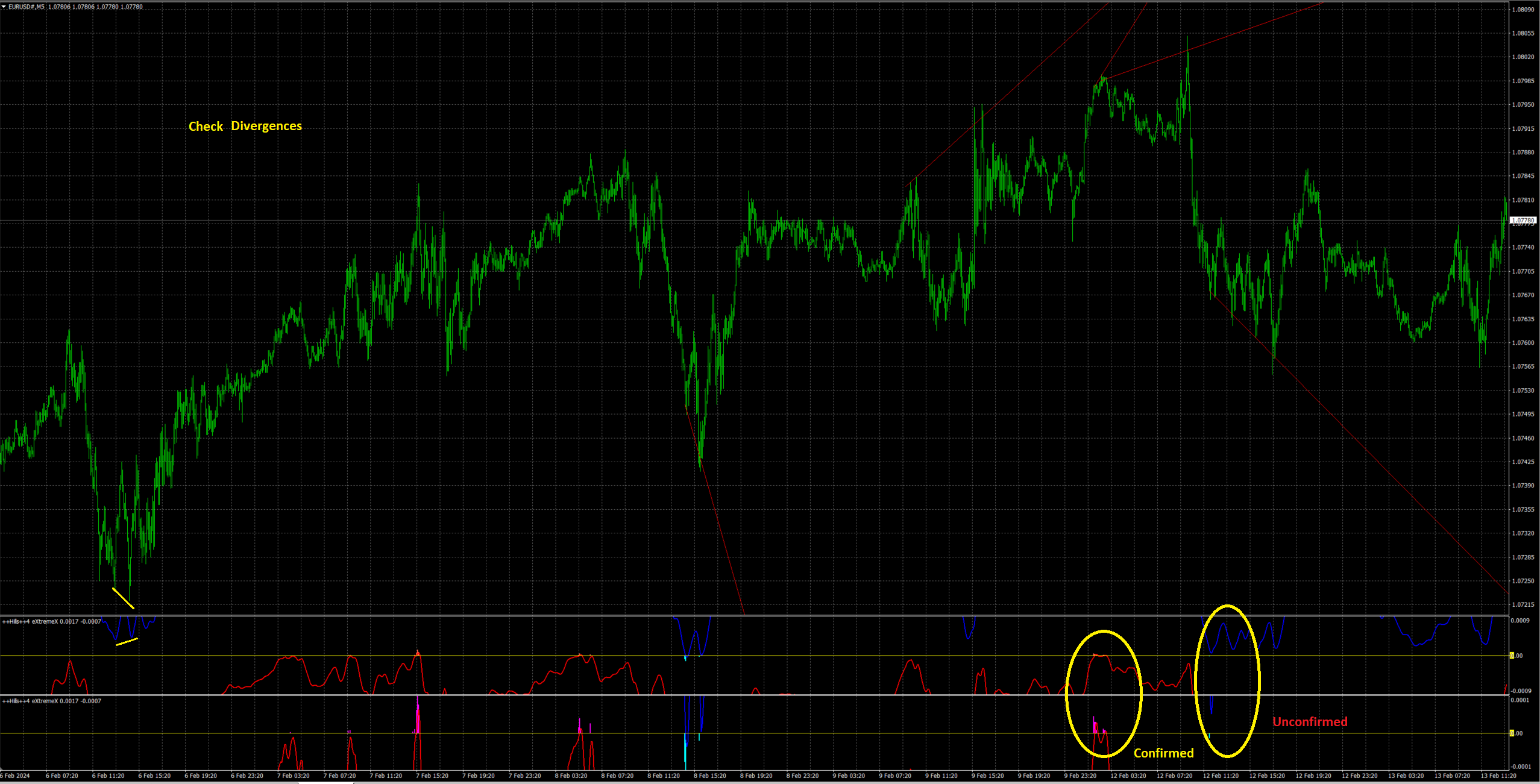The height and width of the screenshot is (784, 1540).
Task: Click the first sub-window's eXtremeX indicator label
Action: pyautogui.click(x=51, y=621)
